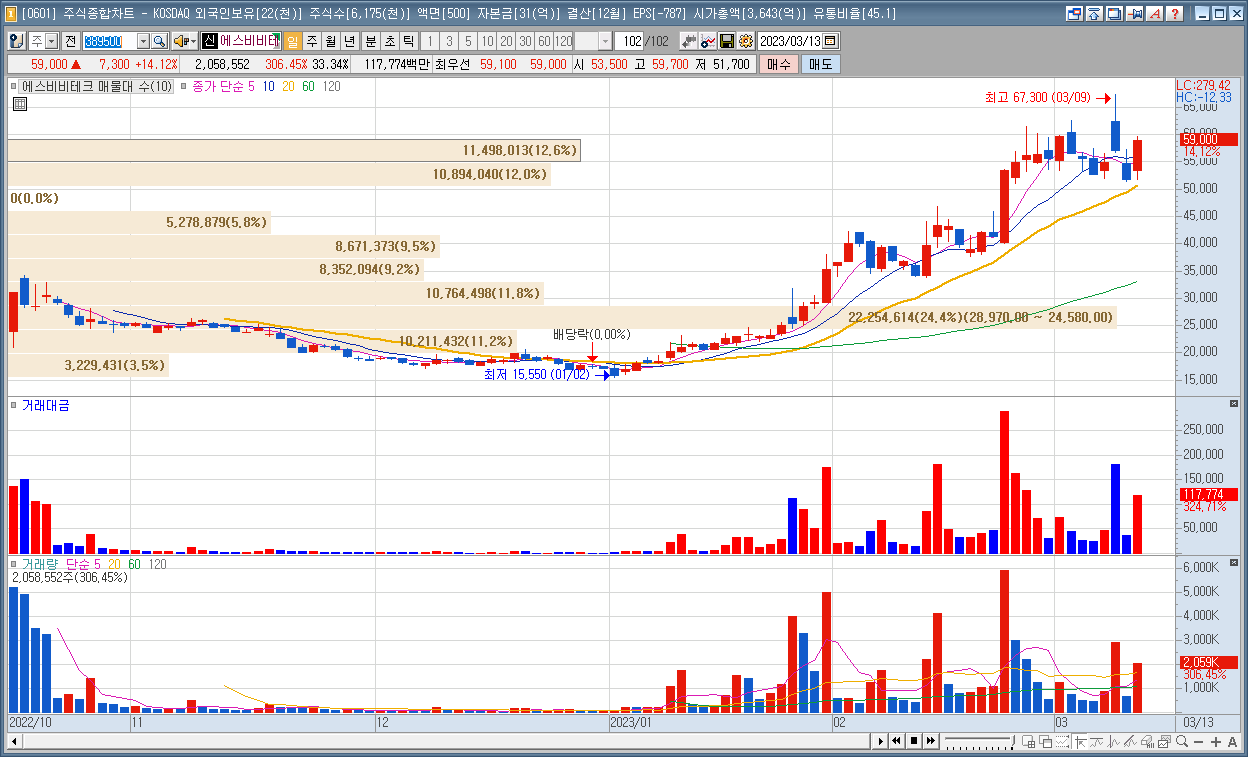Collapse the 거래대금 panel via its square marker

pos(13,404)
